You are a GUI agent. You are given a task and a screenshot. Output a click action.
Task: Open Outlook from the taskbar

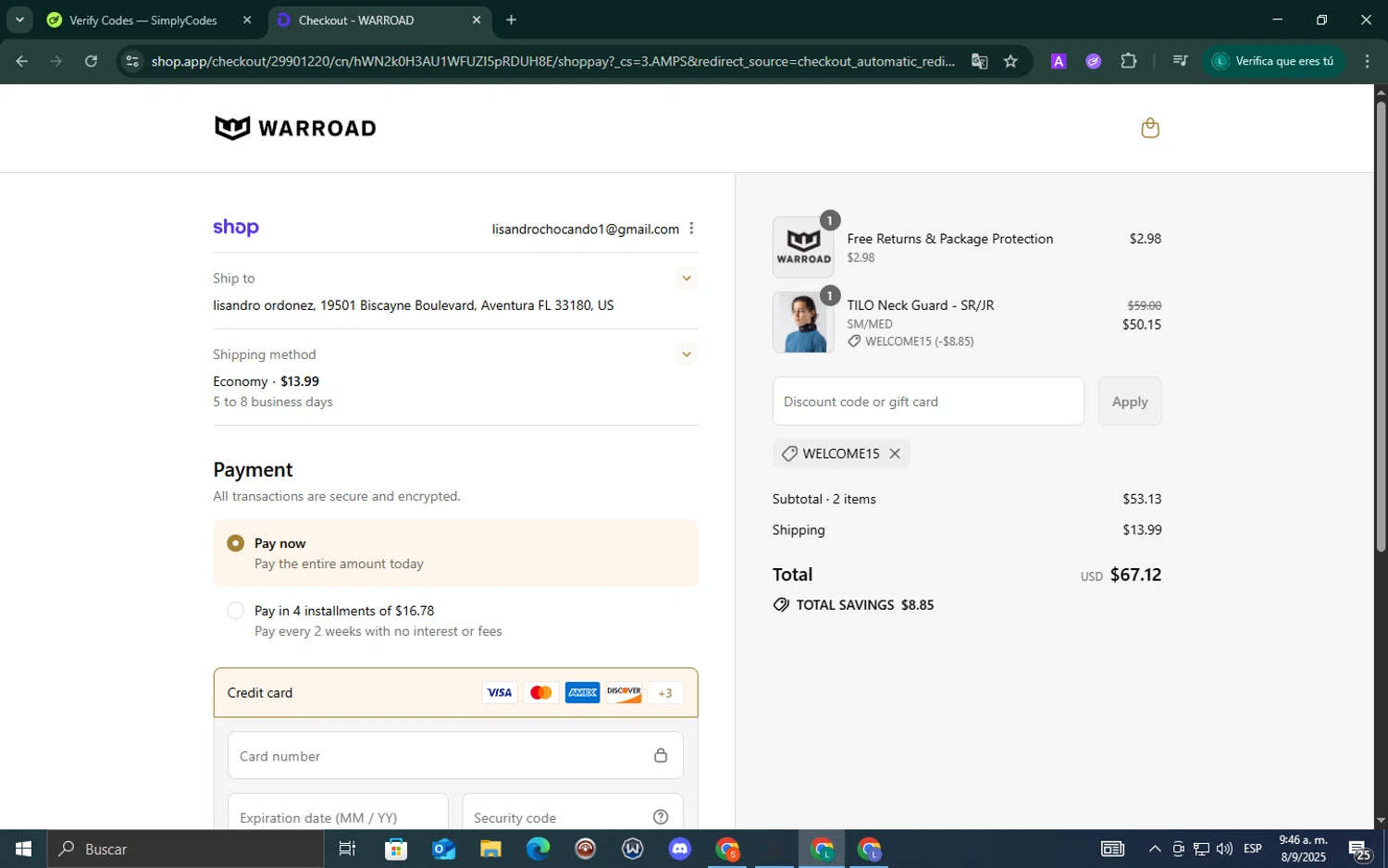(443, 849)
